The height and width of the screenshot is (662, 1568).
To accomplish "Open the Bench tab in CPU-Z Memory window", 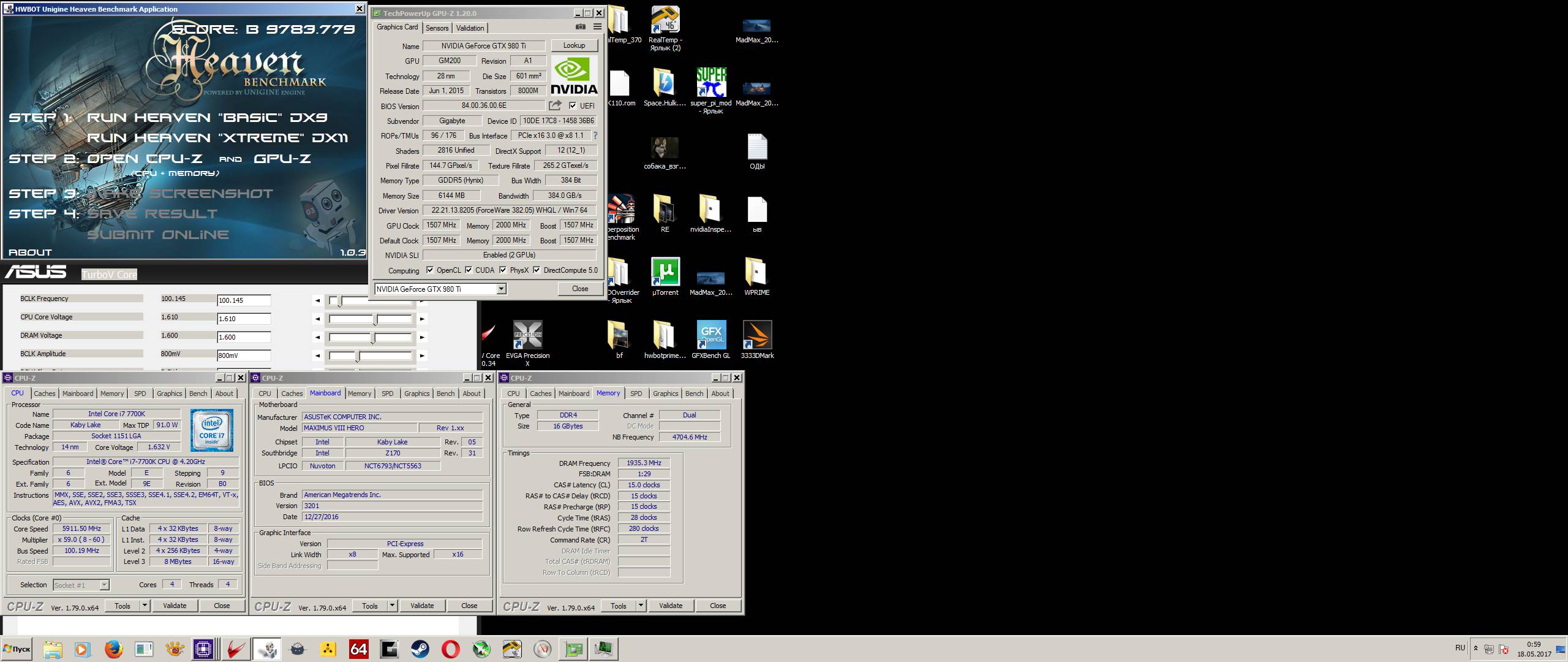I will pos(695,394).
